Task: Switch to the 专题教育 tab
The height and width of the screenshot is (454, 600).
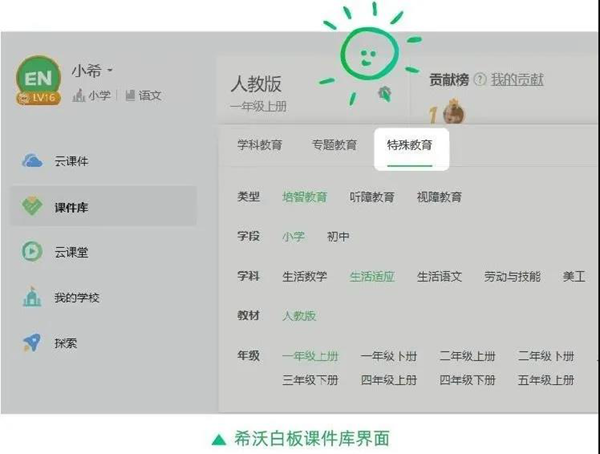Action: pyautogui.click(x=333, y=145)
